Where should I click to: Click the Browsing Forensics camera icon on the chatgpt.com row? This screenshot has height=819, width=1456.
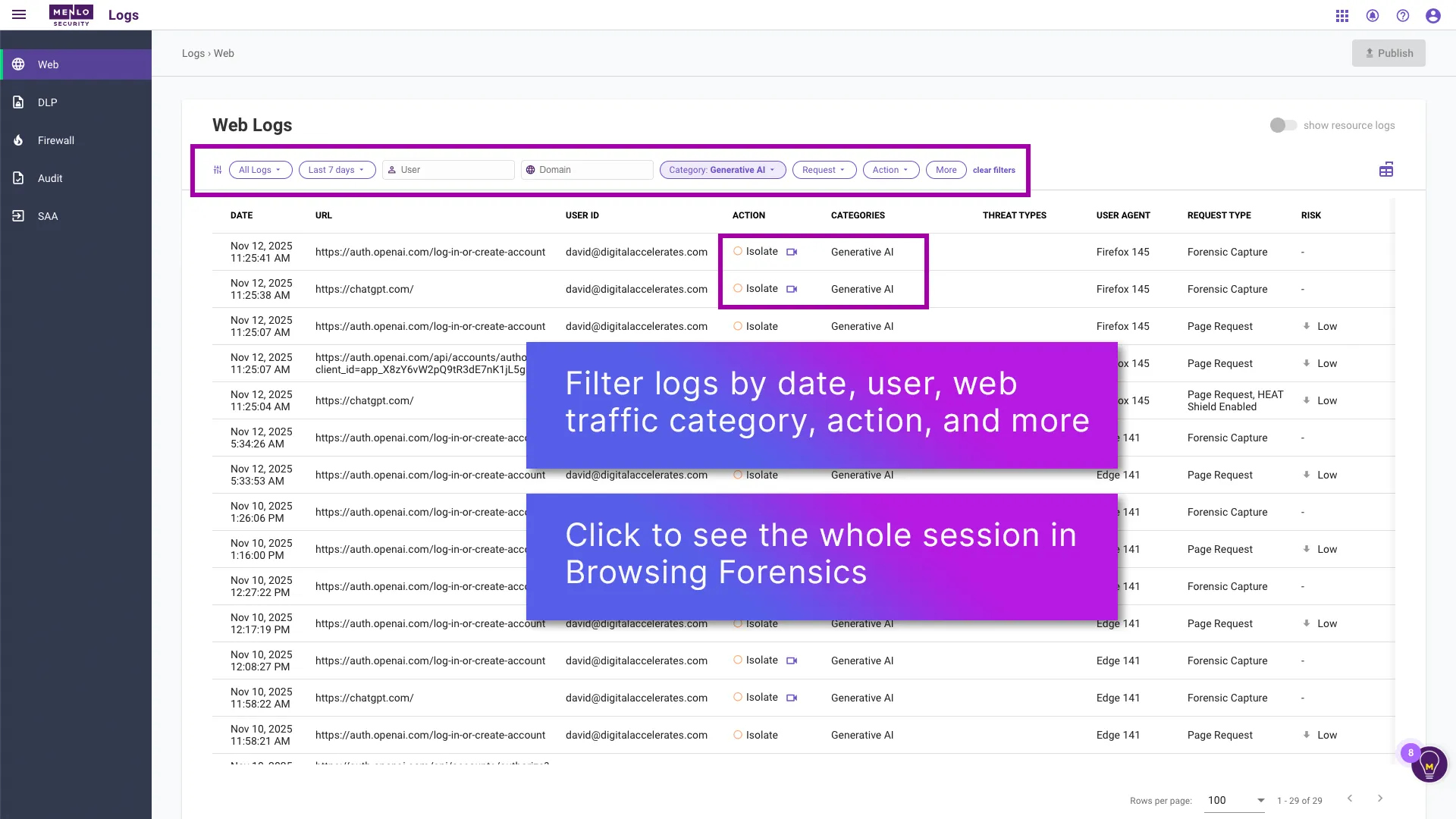(x=792, y=289)
